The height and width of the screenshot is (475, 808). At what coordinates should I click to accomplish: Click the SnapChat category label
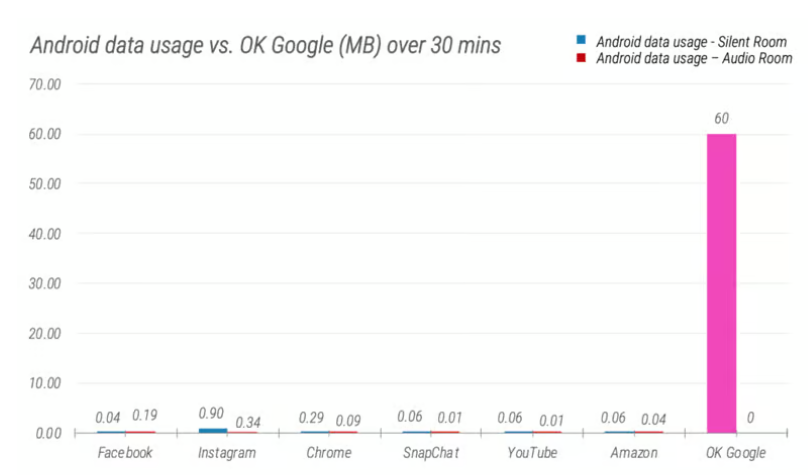[x=431, y=453]
